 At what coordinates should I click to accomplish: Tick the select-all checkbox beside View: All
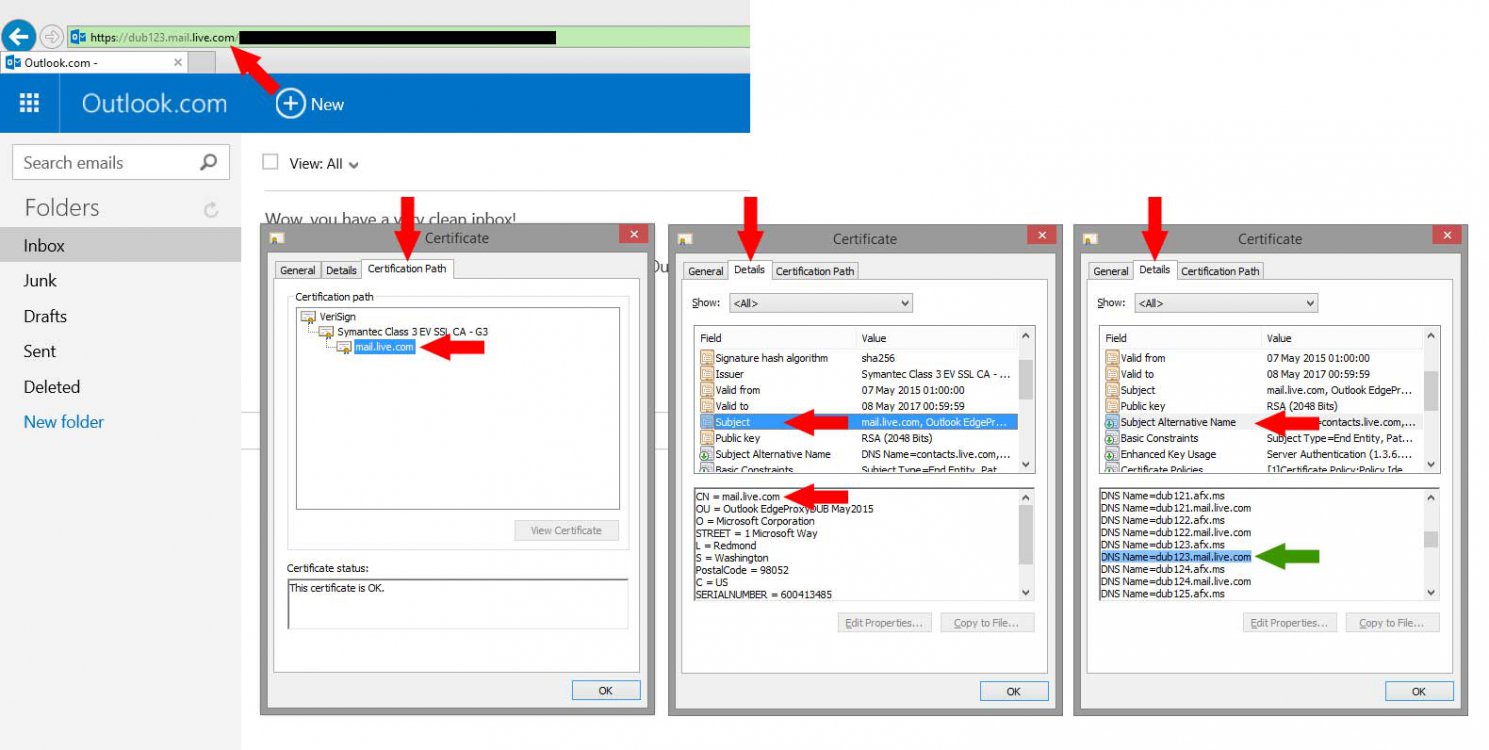270,162
